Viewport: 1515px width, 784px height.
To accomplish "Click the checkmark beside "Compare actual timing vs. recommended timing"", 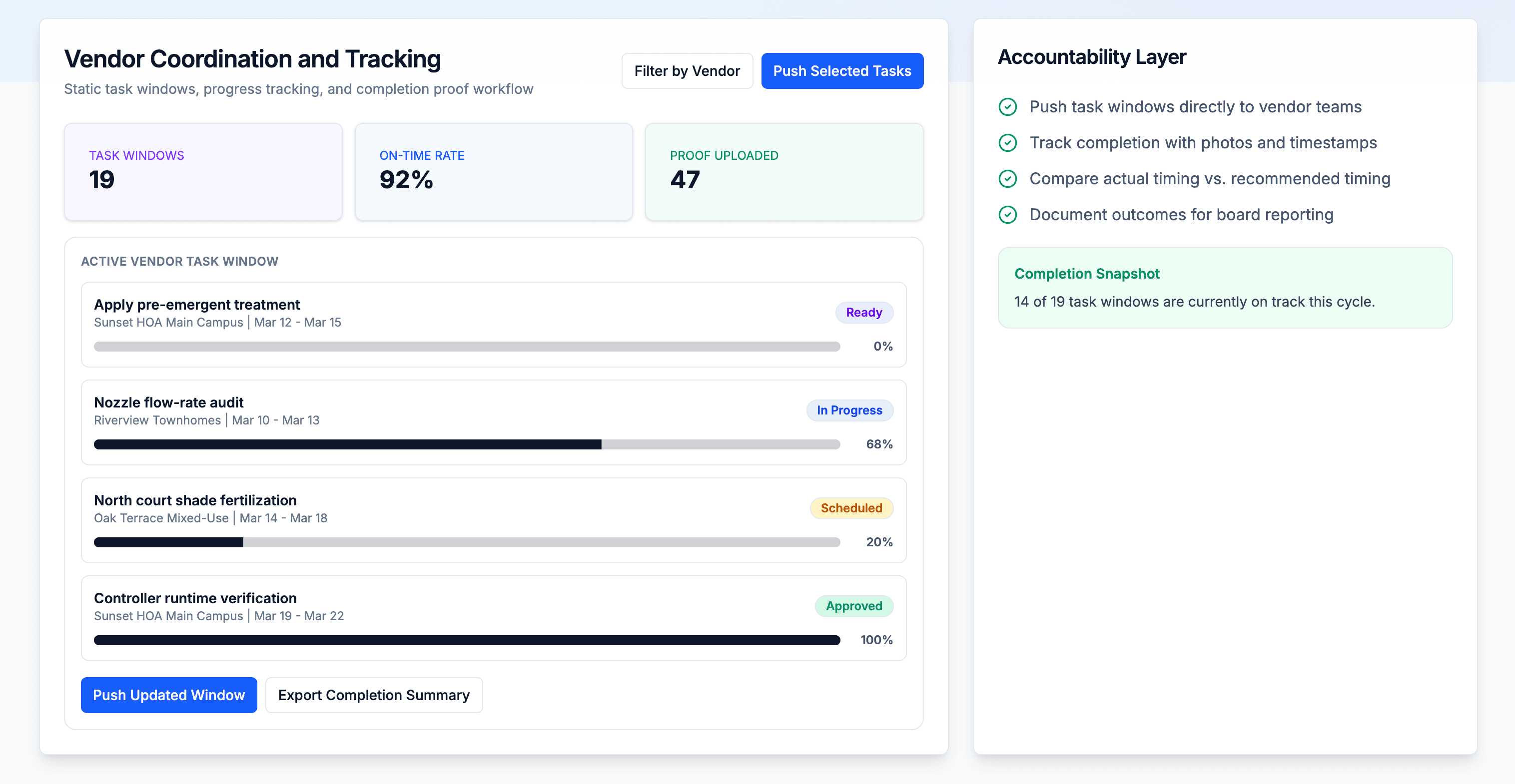I will coord(1008,179).
